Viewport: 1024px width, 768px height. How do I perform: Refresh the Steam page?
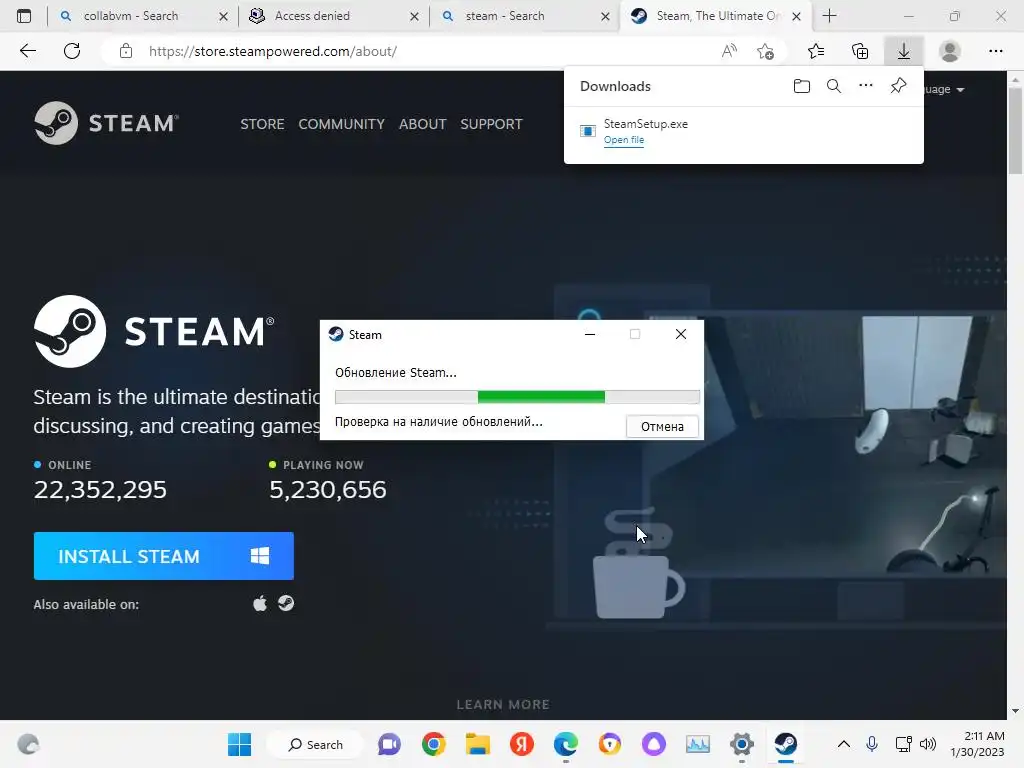[x=72, y=51]
